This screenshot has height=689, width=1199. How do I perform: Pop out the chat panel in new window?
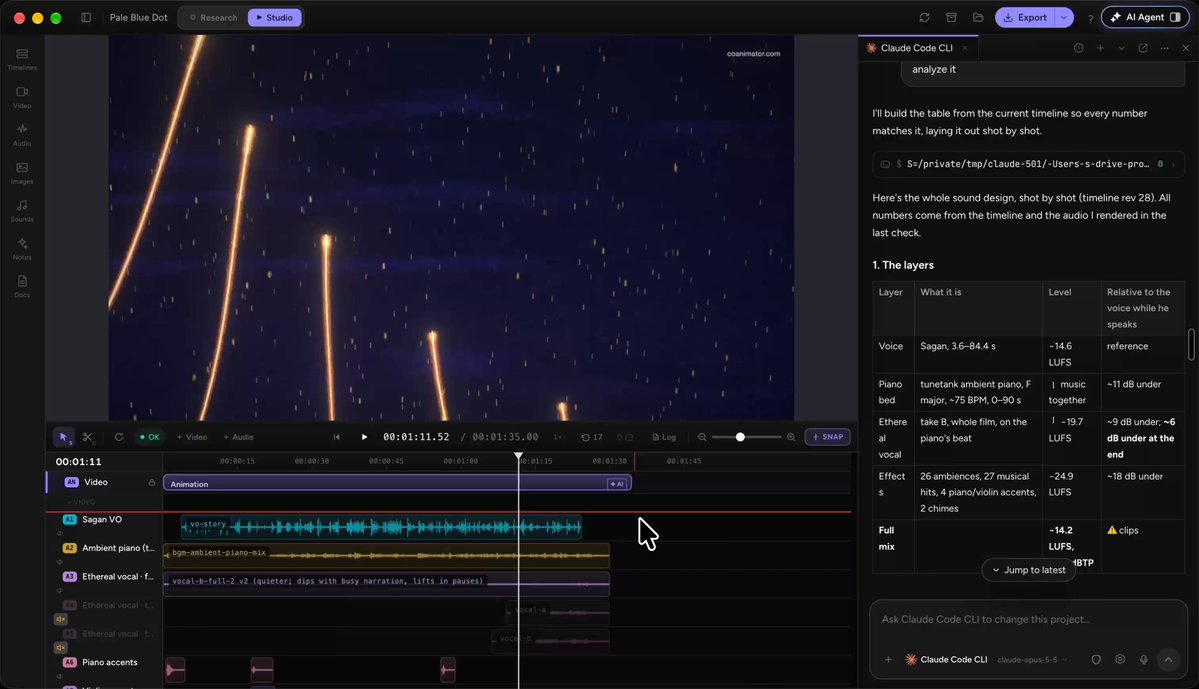pos(1142,48)
